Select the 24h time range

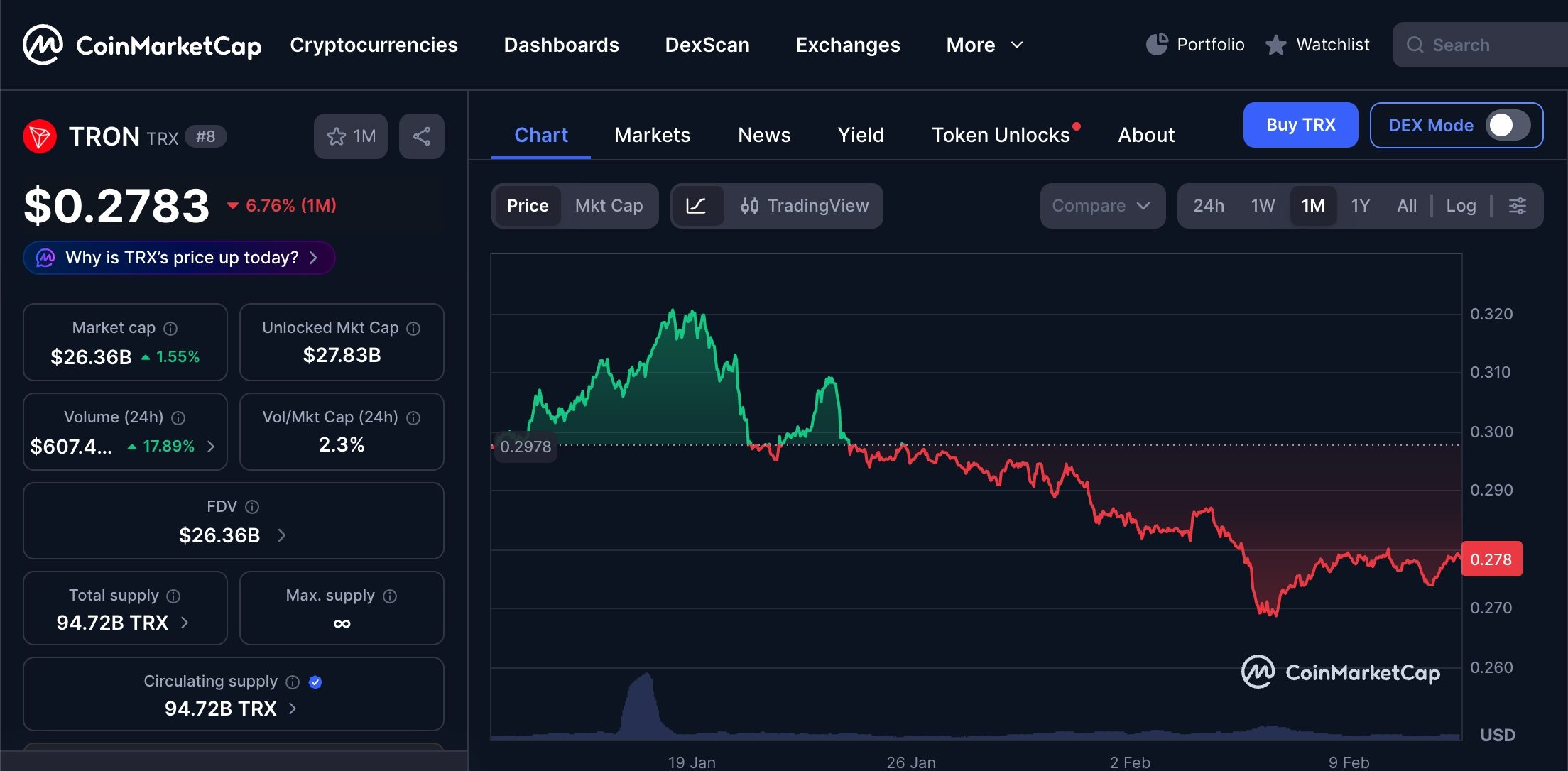click(1209, 206)
